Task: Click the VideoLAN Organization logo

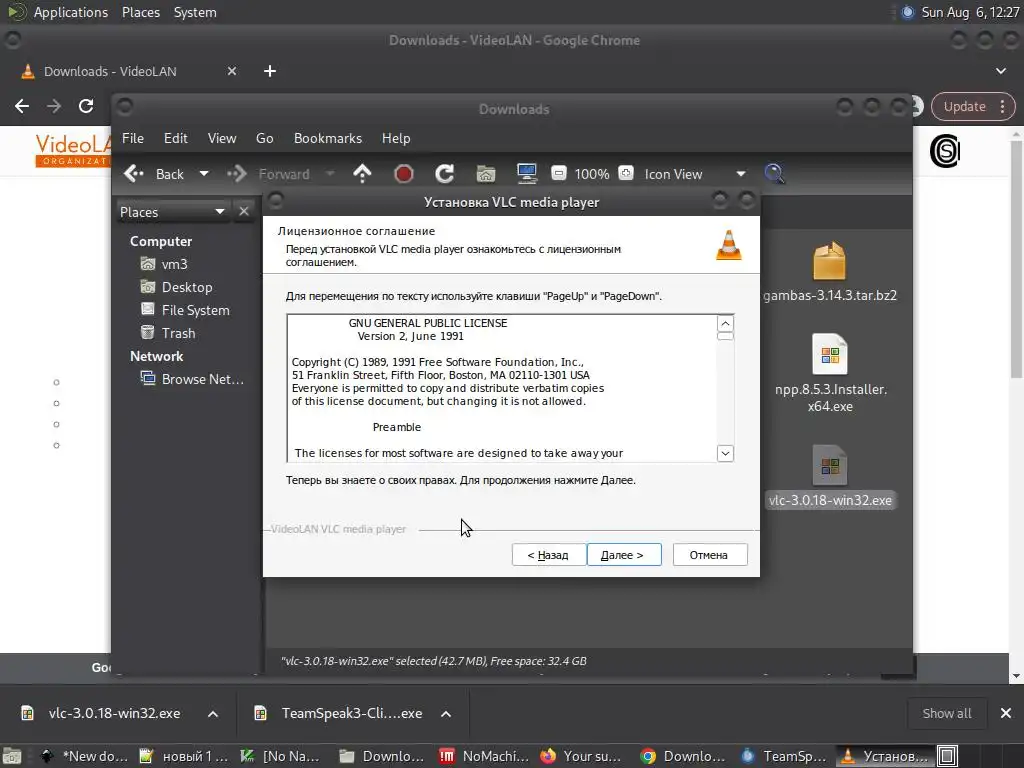Action: [72, 150]
